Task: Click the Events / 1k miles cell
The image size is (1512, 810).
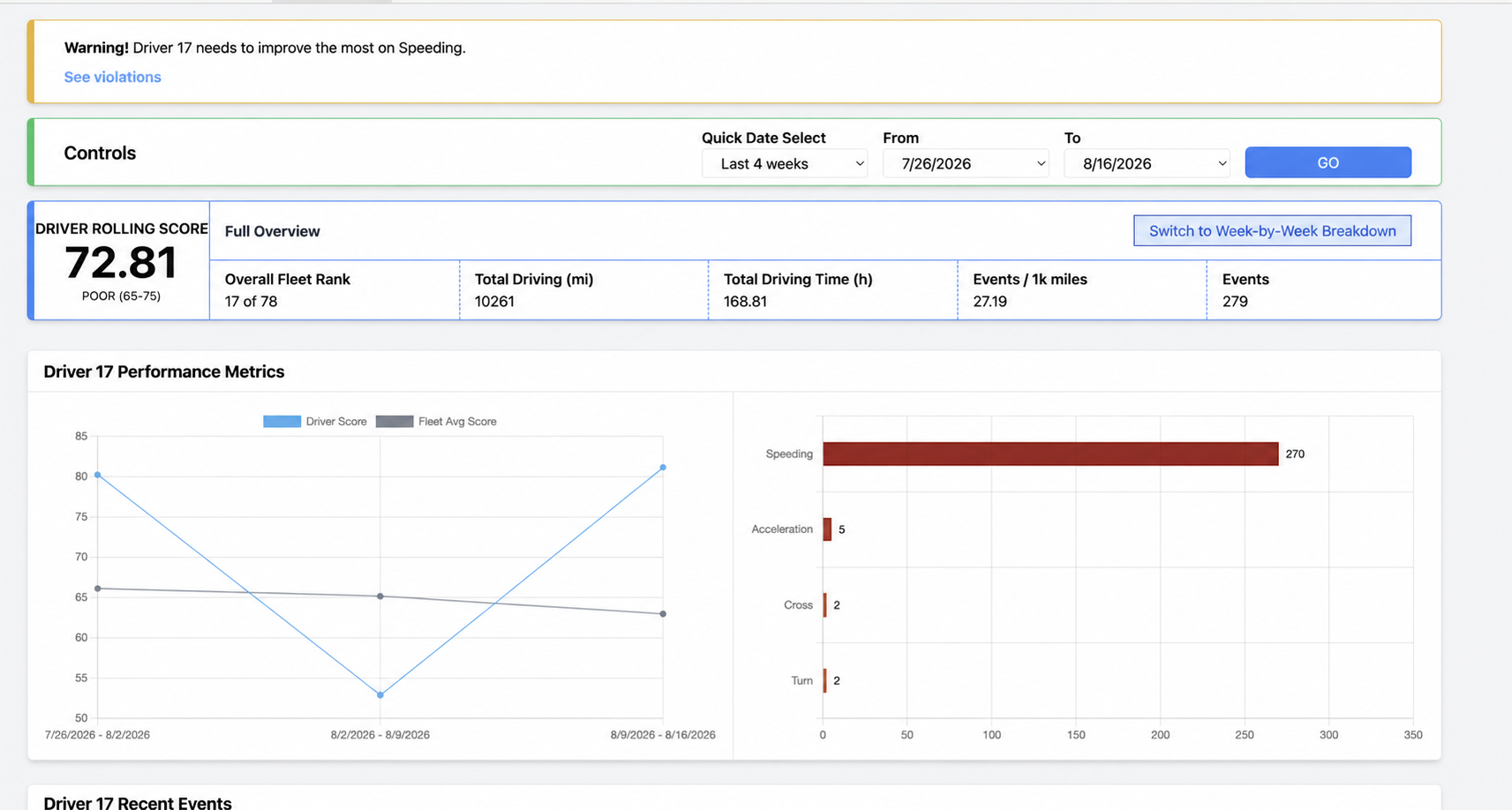Action: [1082, 290]
